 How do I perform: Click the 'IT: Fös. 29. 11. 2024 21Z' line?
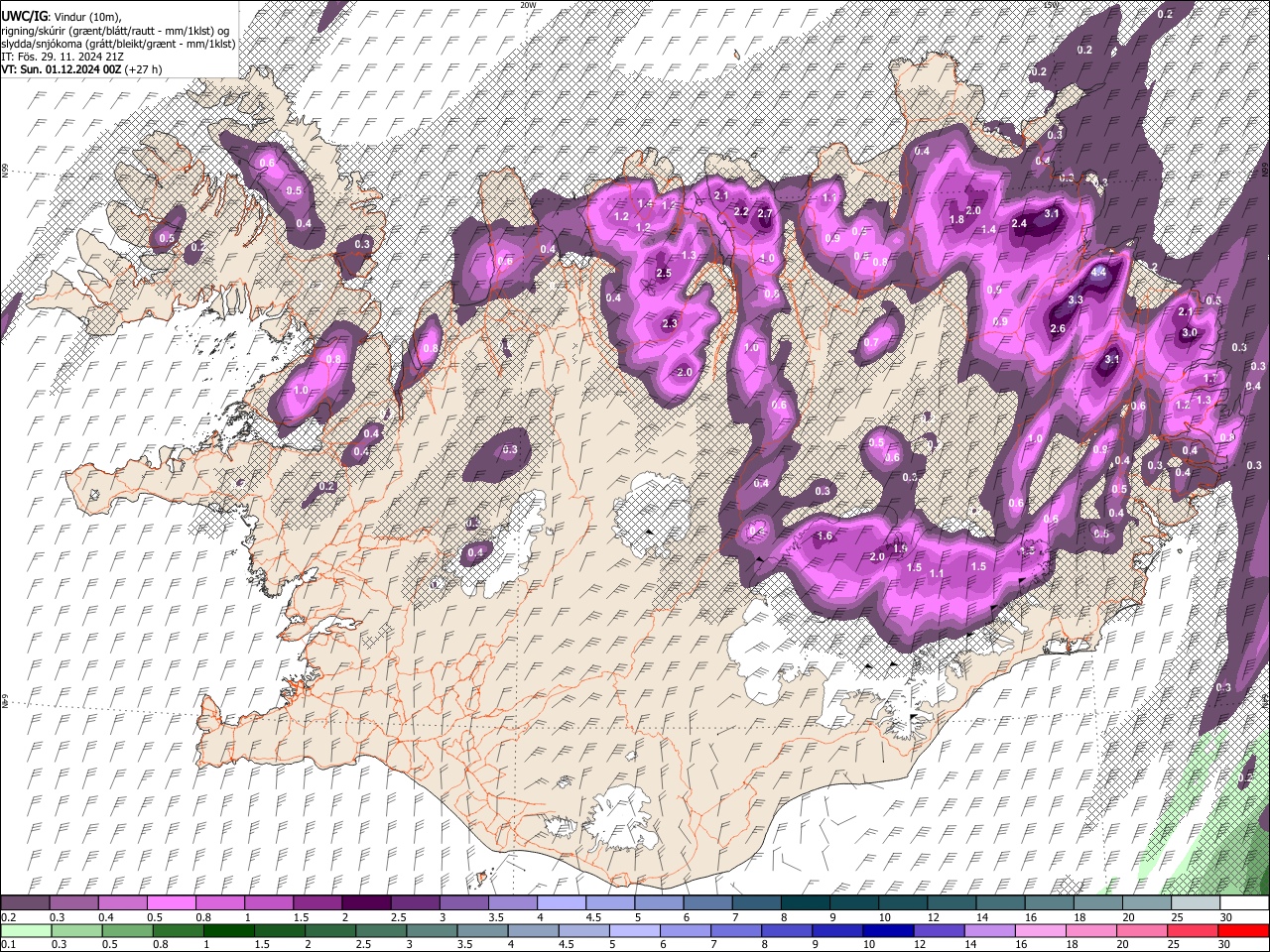pyautogui.click(x=61, y=57)
